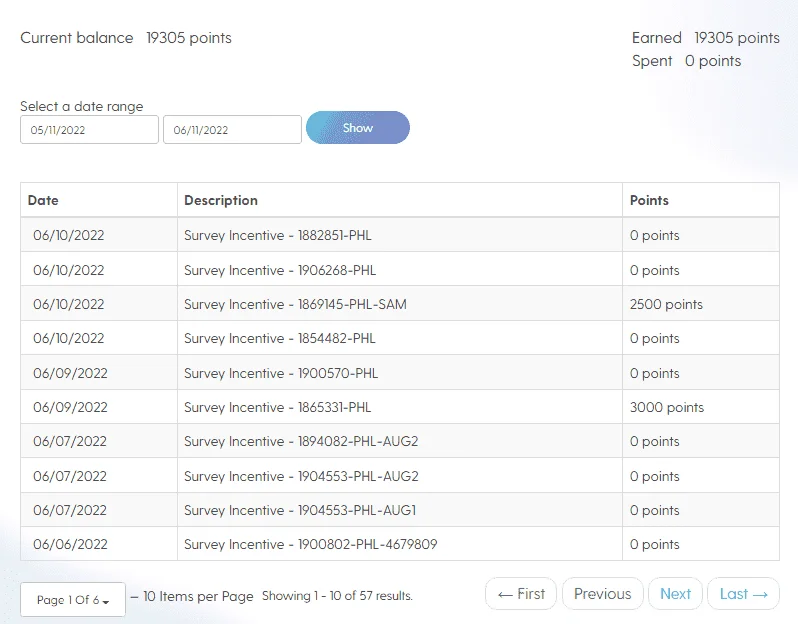Click the Spent points label

pyautogui.click(x=652, y=61)
